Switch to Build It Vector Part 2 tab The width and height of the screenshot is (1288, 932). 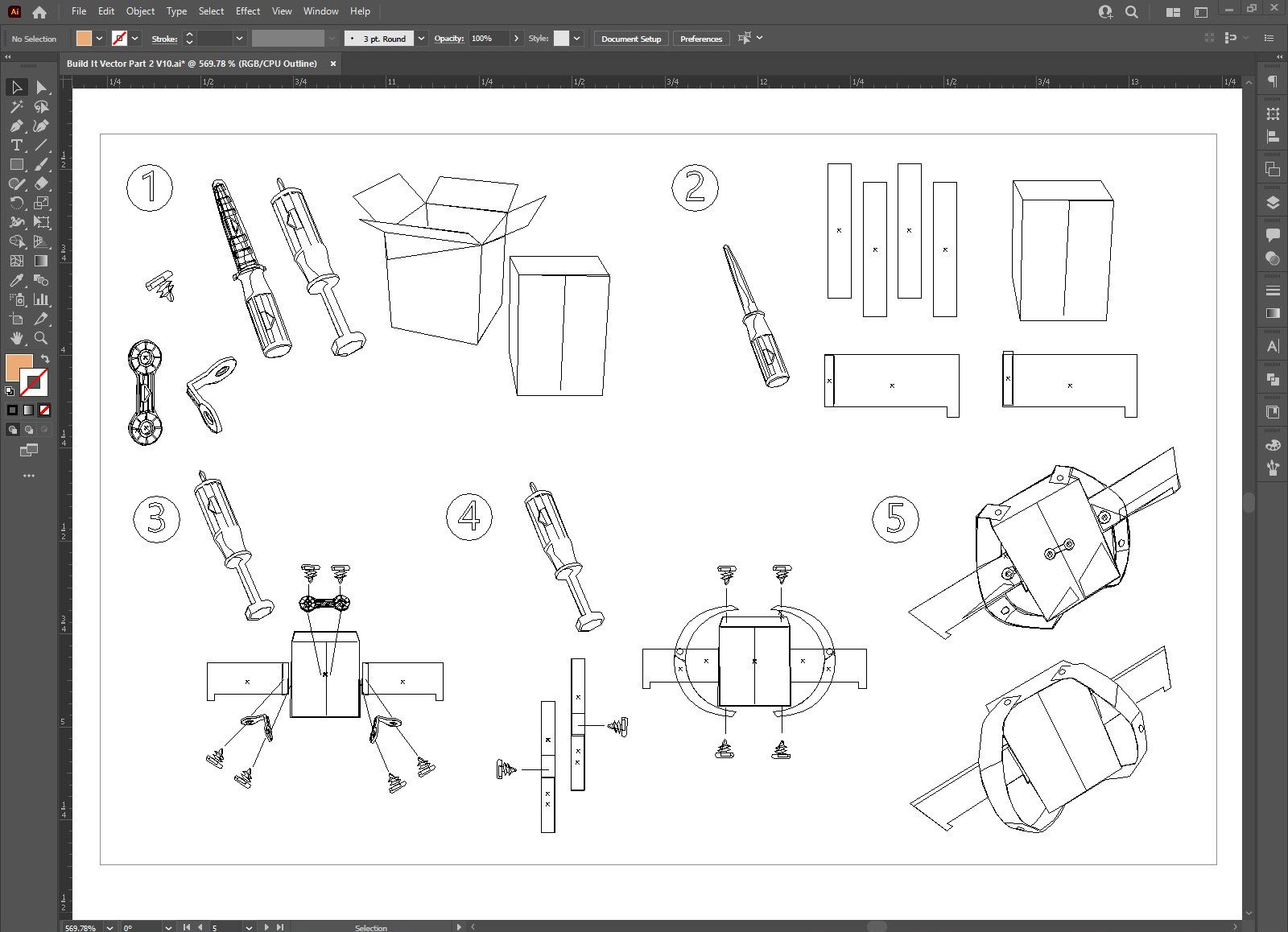pos(192,64)
